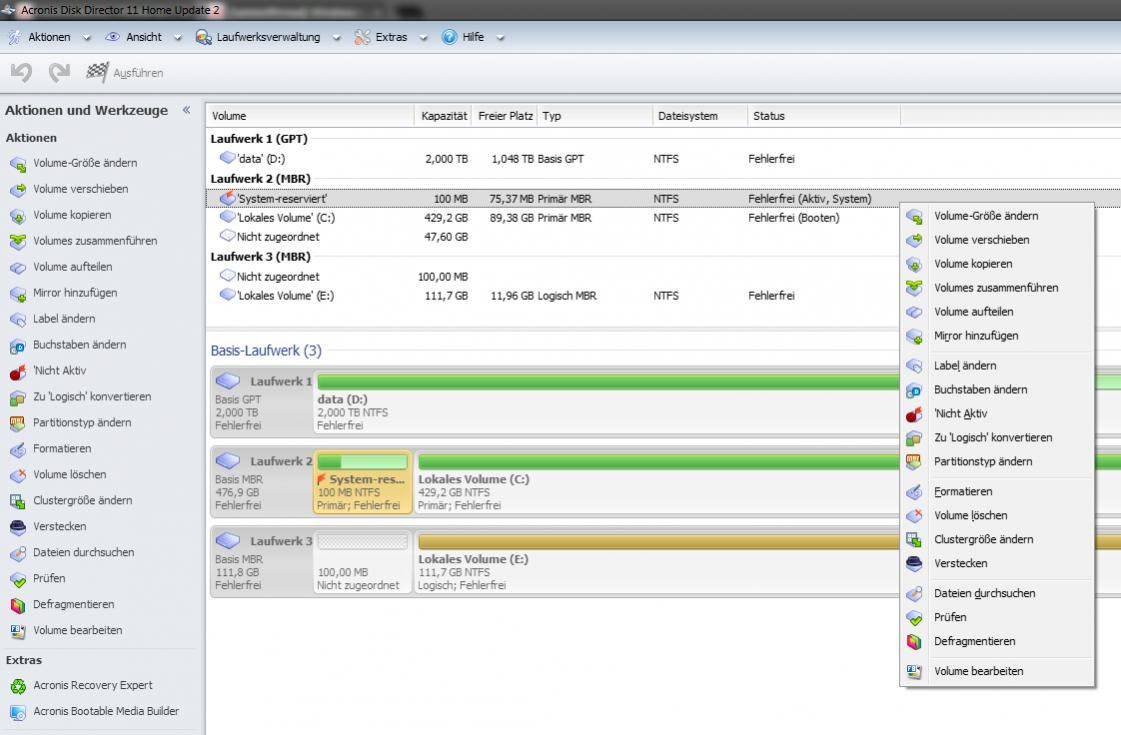
Task: Click System-res... partition block on Laufwerk 2
Action: point(362,483)
